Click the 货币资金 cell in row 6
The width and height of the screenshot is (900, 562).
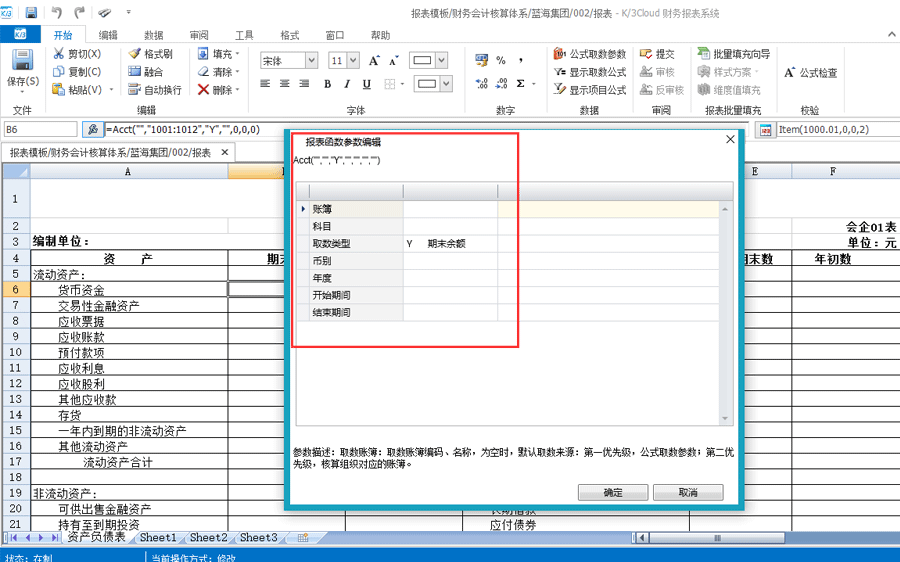[129, 290]
